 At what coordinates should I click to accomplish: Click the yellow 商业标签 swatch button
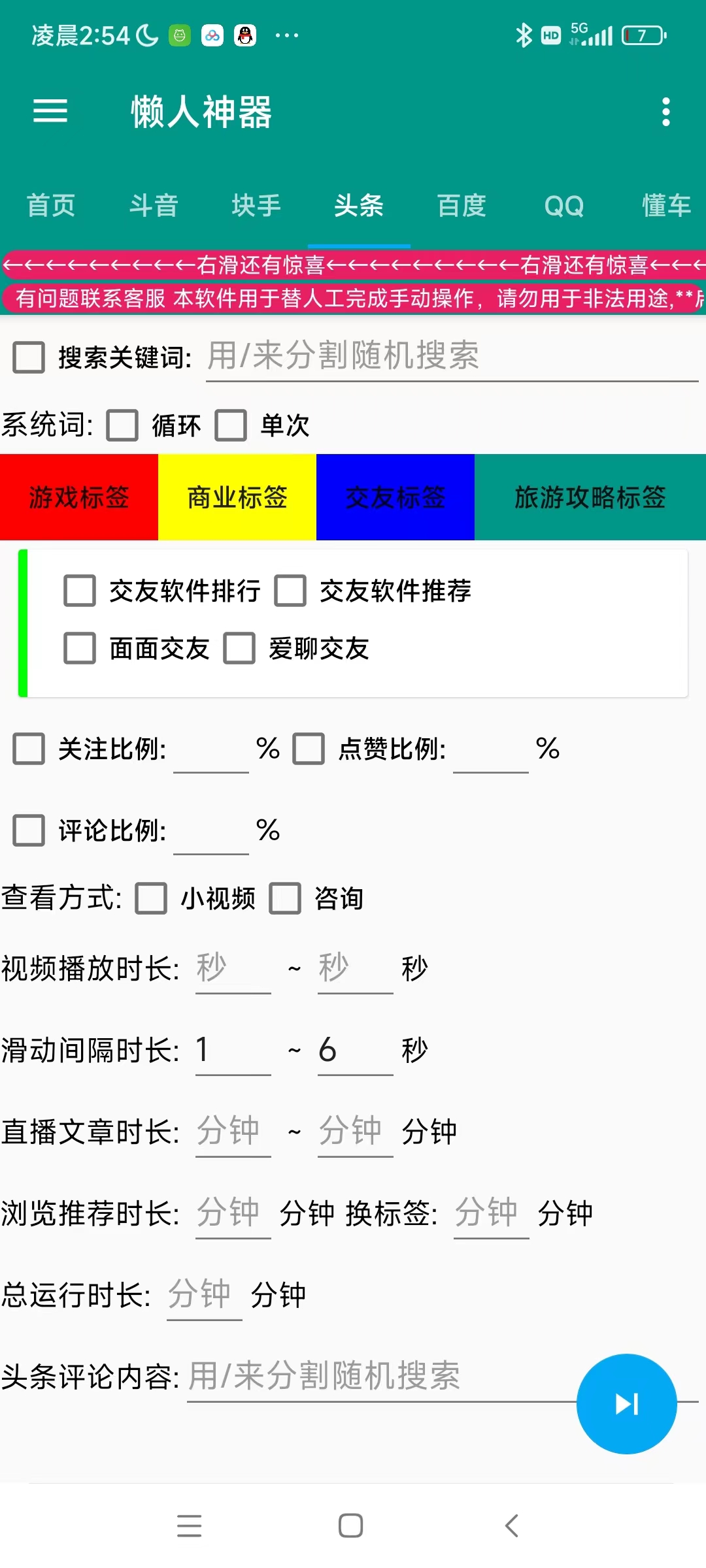(x=236, y=497)
